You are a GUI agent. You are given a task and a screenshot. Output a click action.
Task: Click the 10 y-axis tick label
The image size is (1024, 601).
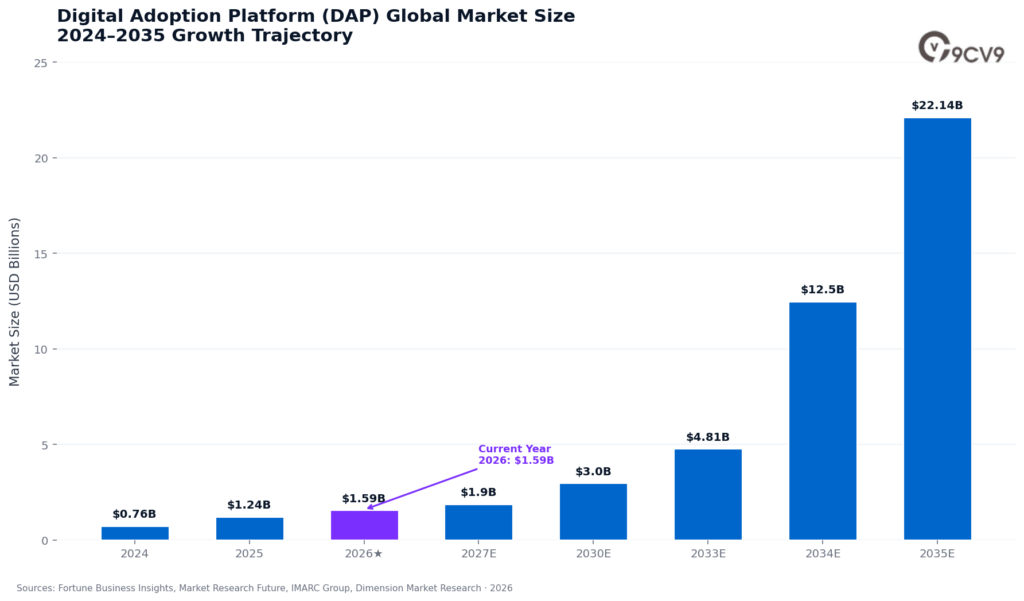coord(40,349)
